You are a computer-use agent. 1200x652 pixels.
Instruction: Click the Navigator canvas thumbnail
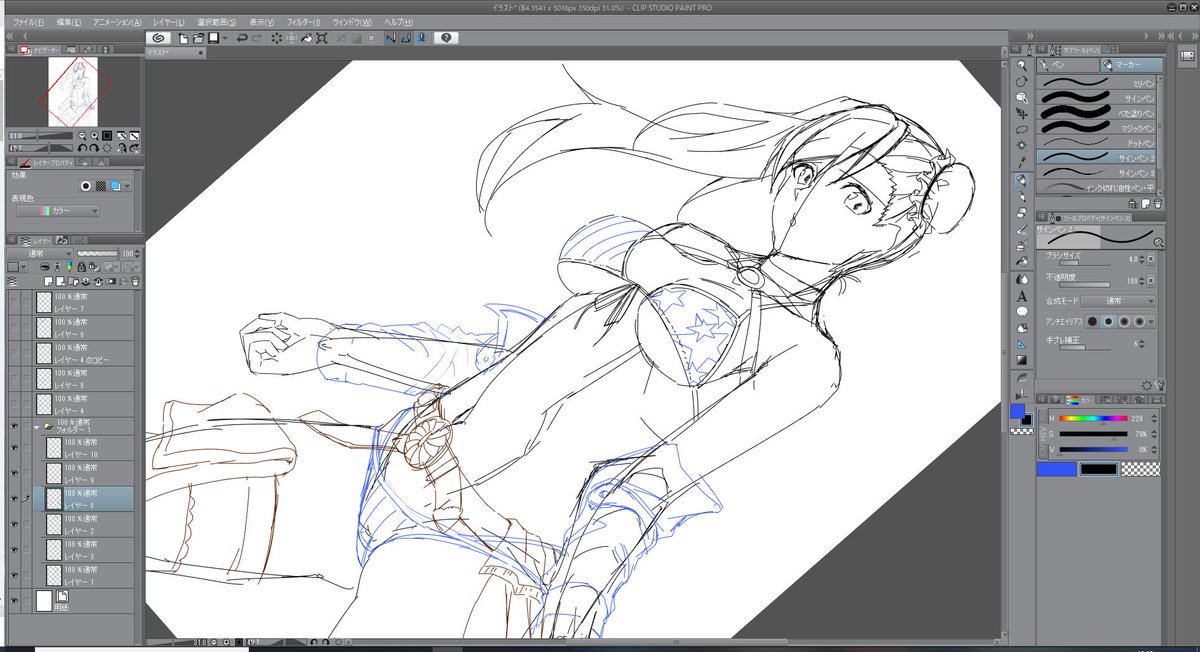pos(72,93)
